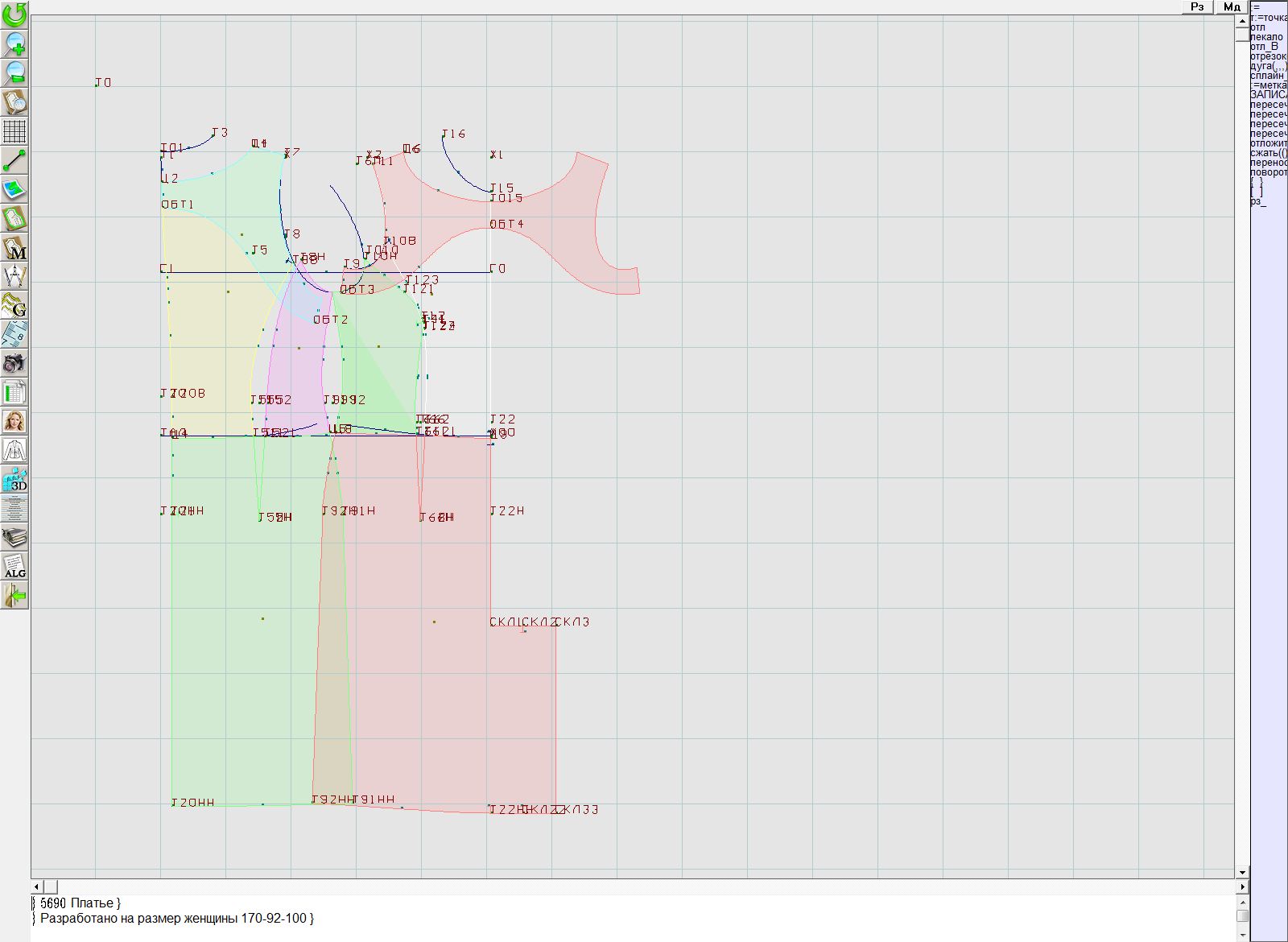Select the compass measuring tool

click(x=14, y=277)
